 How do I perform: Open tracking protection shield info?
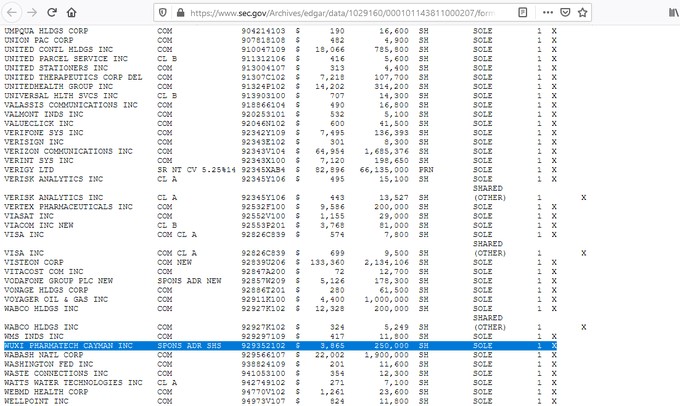163,13
